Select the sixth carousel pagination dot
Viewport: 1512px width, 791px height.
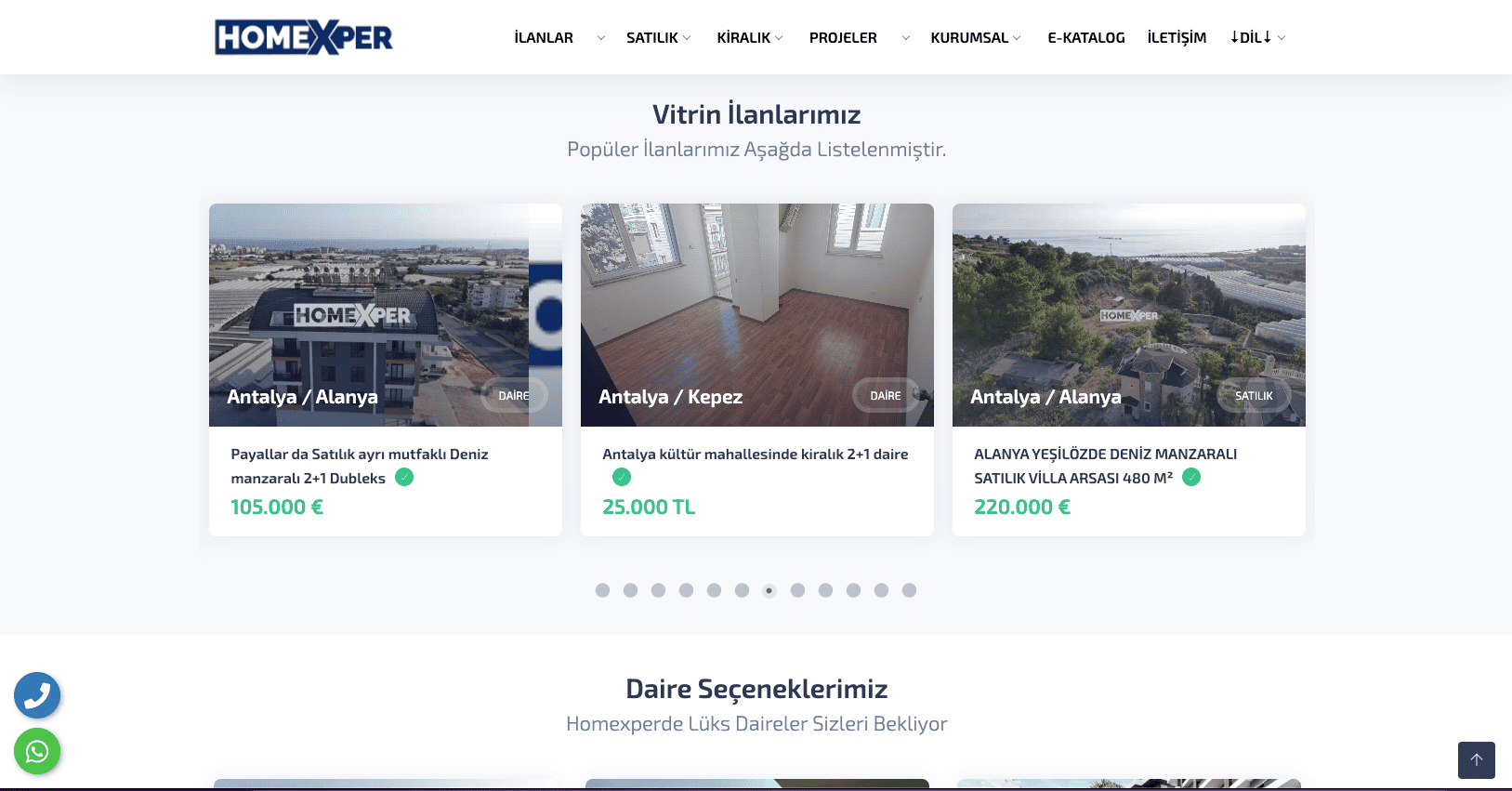(742, 590)
